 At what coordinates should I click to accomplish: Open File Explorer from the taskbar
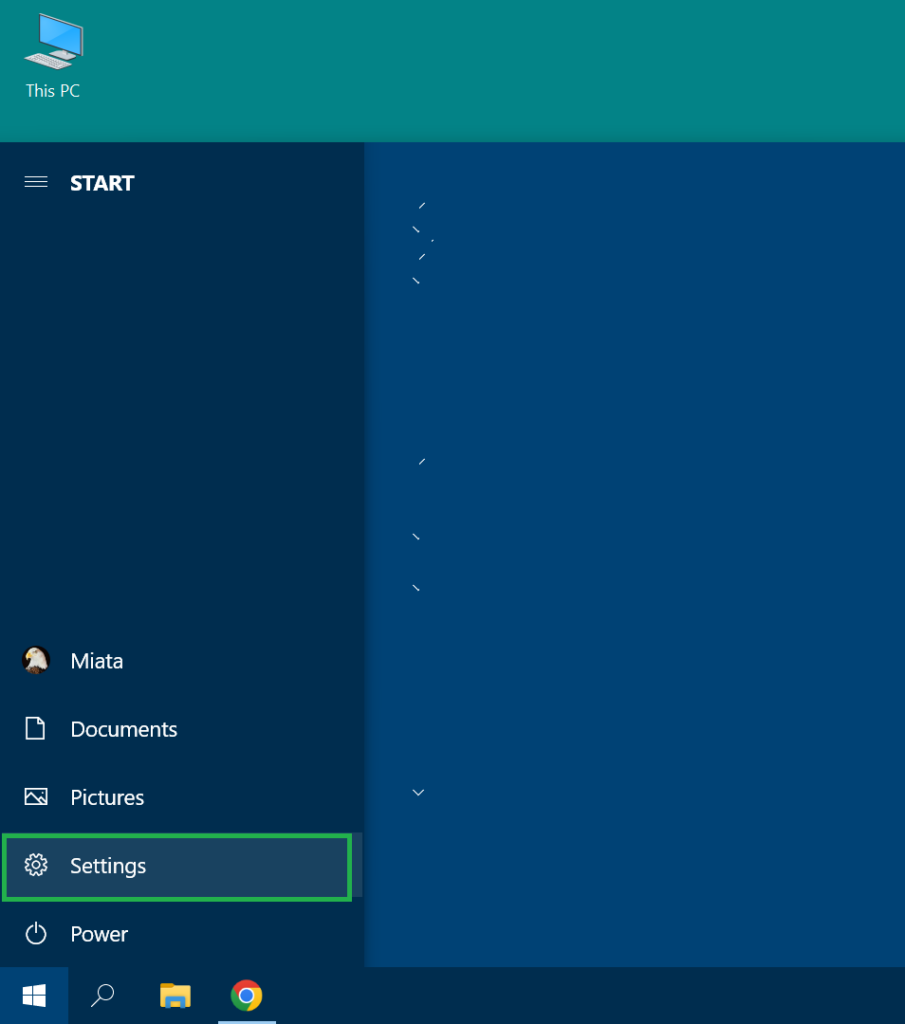(175, 995)
